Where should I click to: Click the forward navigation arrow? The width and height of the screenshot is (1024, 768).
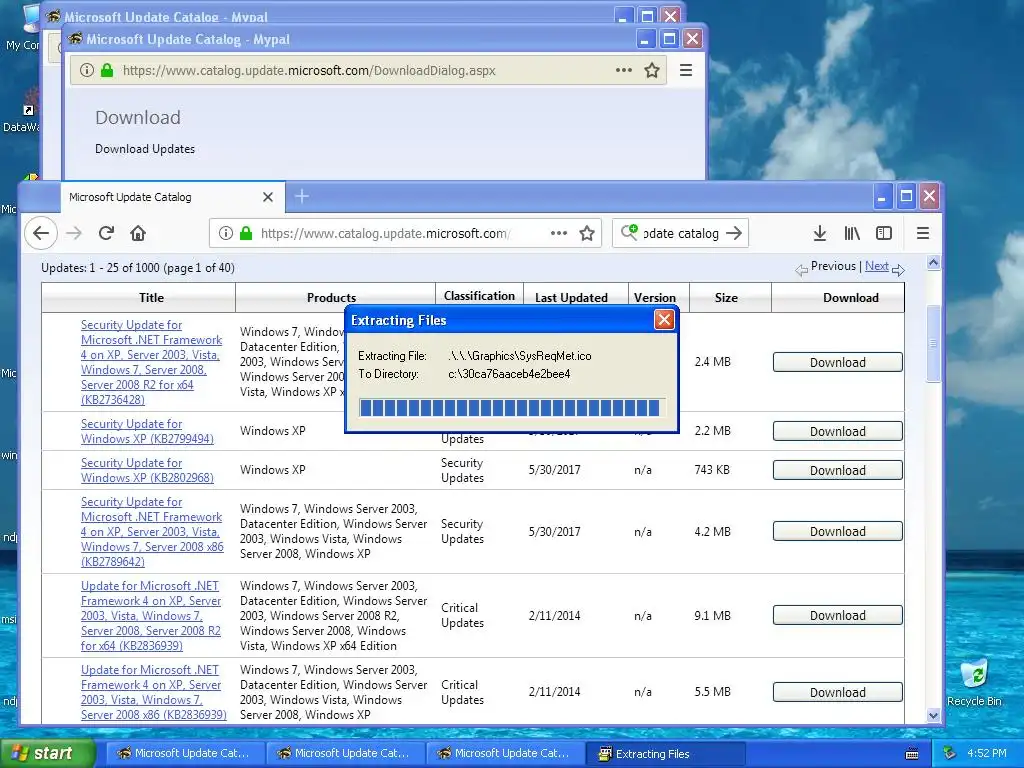click(74, 233)
